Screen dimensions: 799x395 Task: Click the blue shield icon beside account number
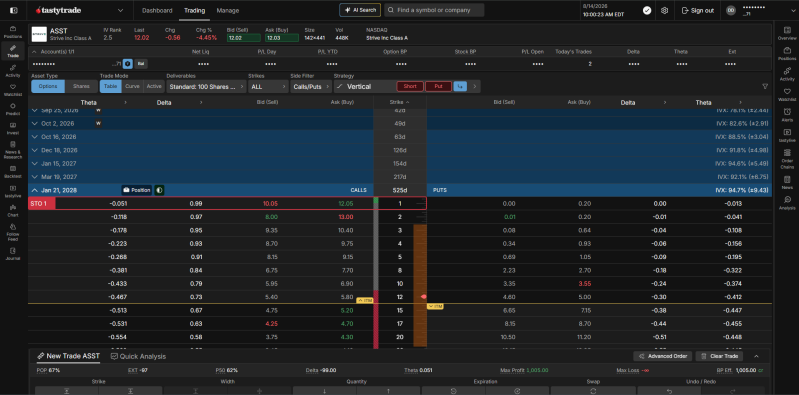127,64
